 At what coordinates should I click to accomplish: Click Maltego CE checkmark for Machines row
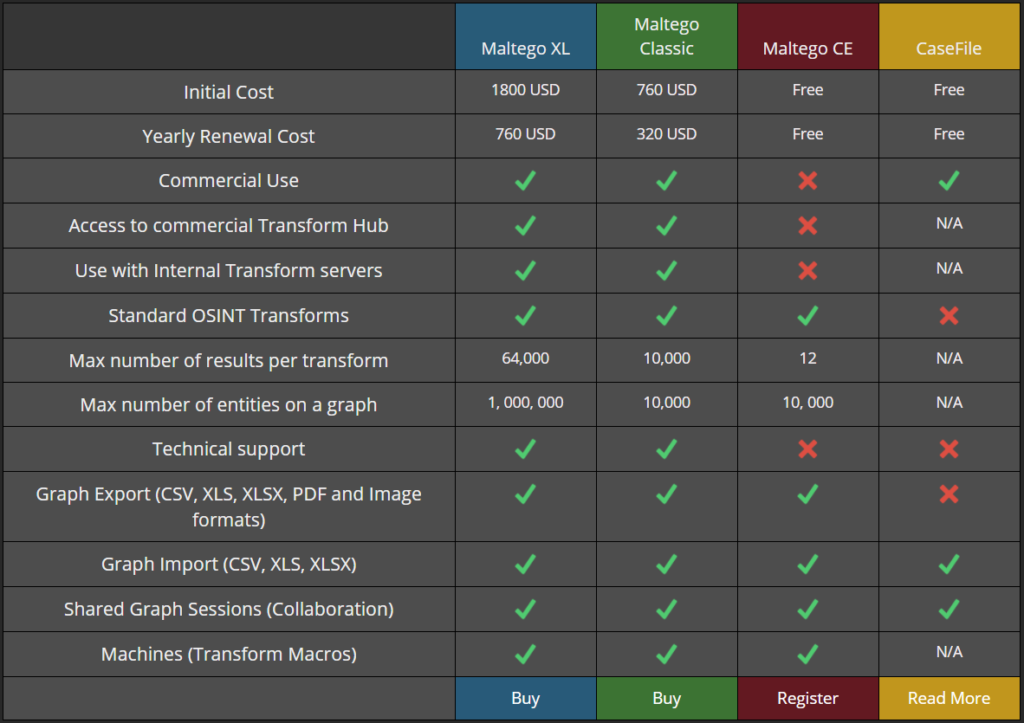pyautogui.click(x=807, y=654)
